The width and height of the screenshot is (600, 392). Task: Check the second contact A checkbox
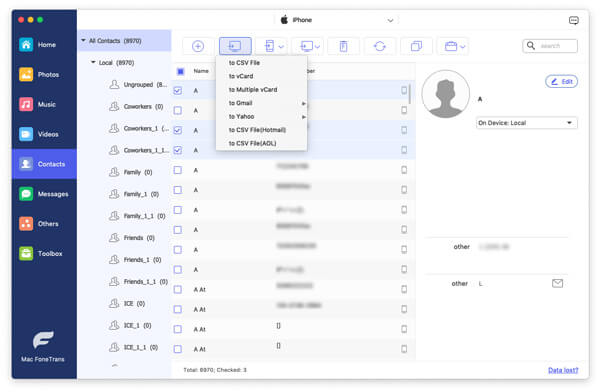[x=178, y=111]
